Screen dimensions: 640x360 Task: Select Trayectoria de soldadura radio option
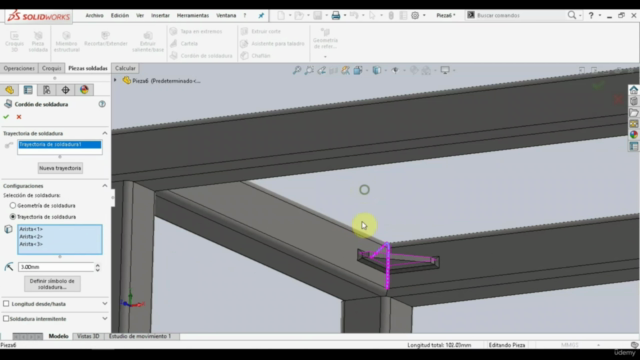13,216
